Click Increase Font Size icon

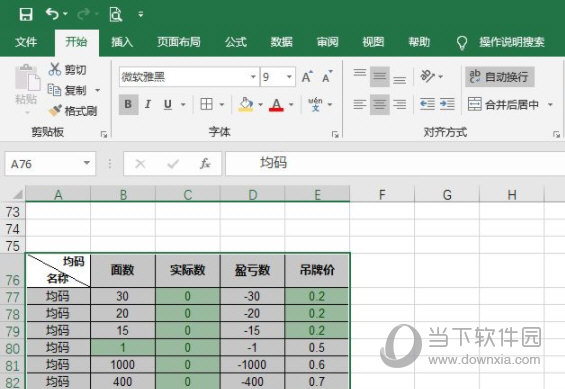point(307,77)
